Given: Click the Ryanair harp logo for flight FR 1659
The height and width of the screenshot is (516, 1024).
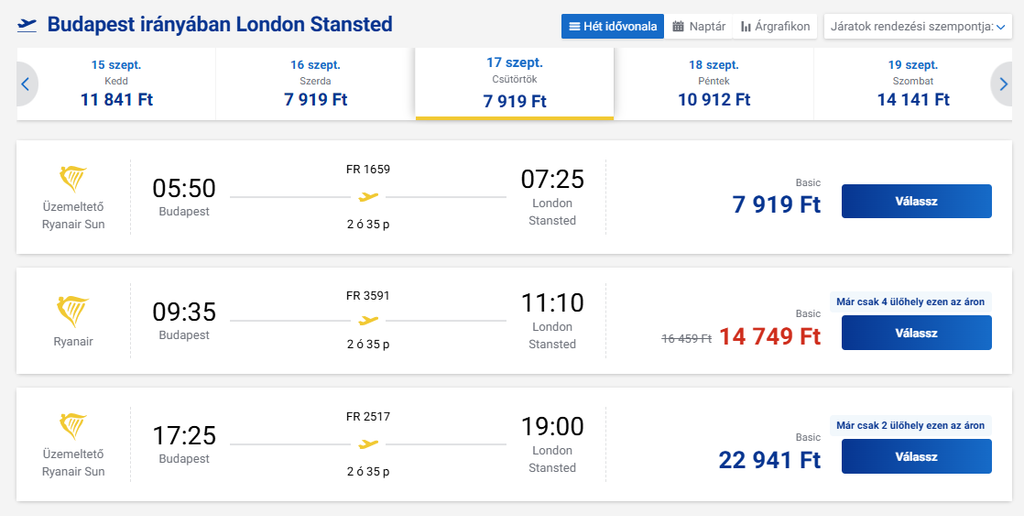Looking at the screenshot, I should click(x=73, y=180).
